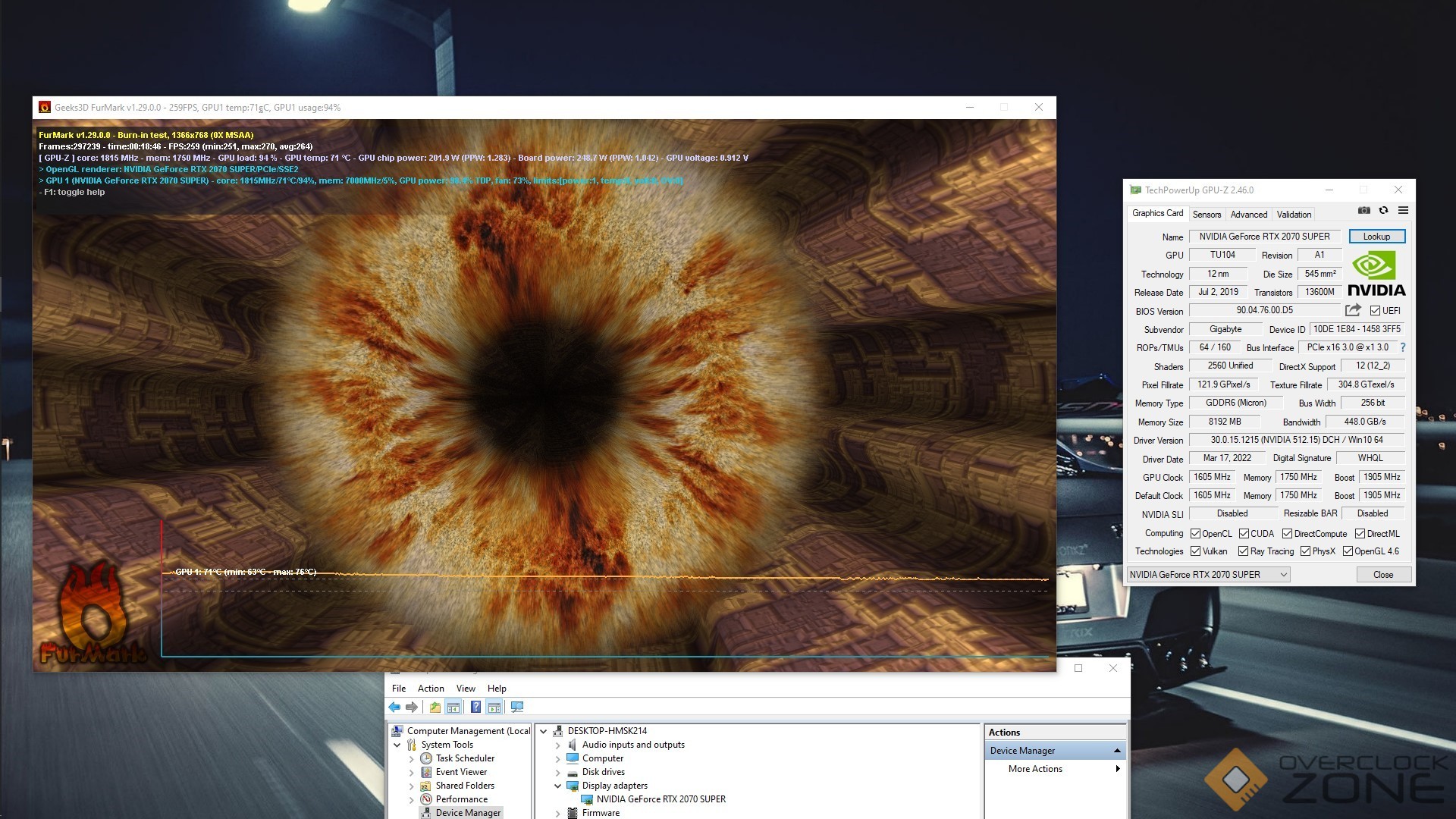Collapse the Display adapters tree node

[x=557, y=786]
